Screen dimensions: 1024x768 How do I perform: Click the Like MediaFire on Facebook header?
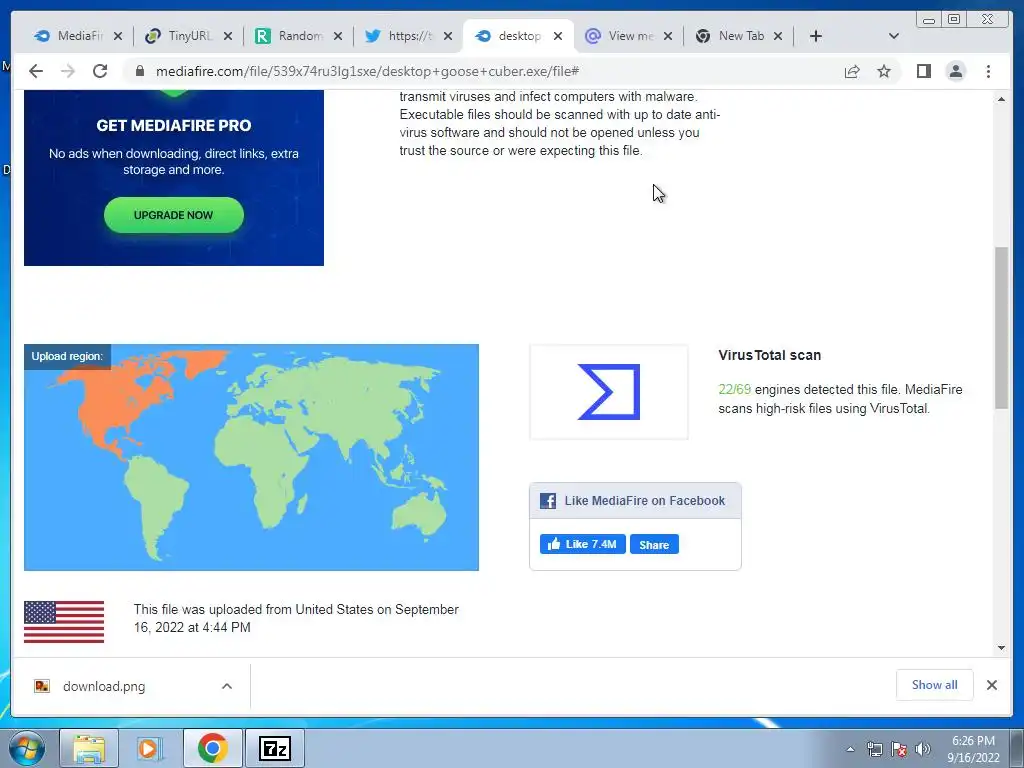(x=635, y=501)
